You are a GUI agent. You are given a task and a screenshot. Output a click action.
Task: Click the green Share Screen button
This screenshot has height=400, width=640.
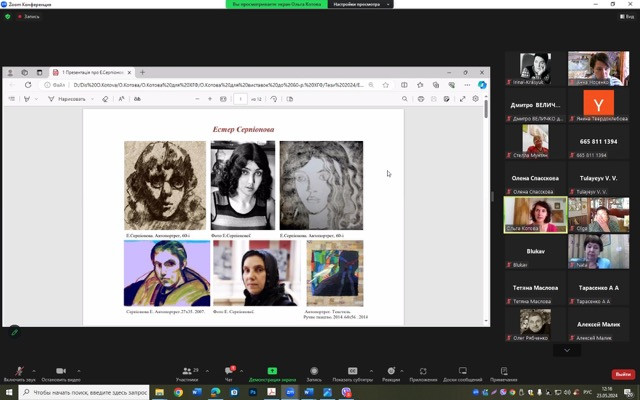(x=272, y=372)
